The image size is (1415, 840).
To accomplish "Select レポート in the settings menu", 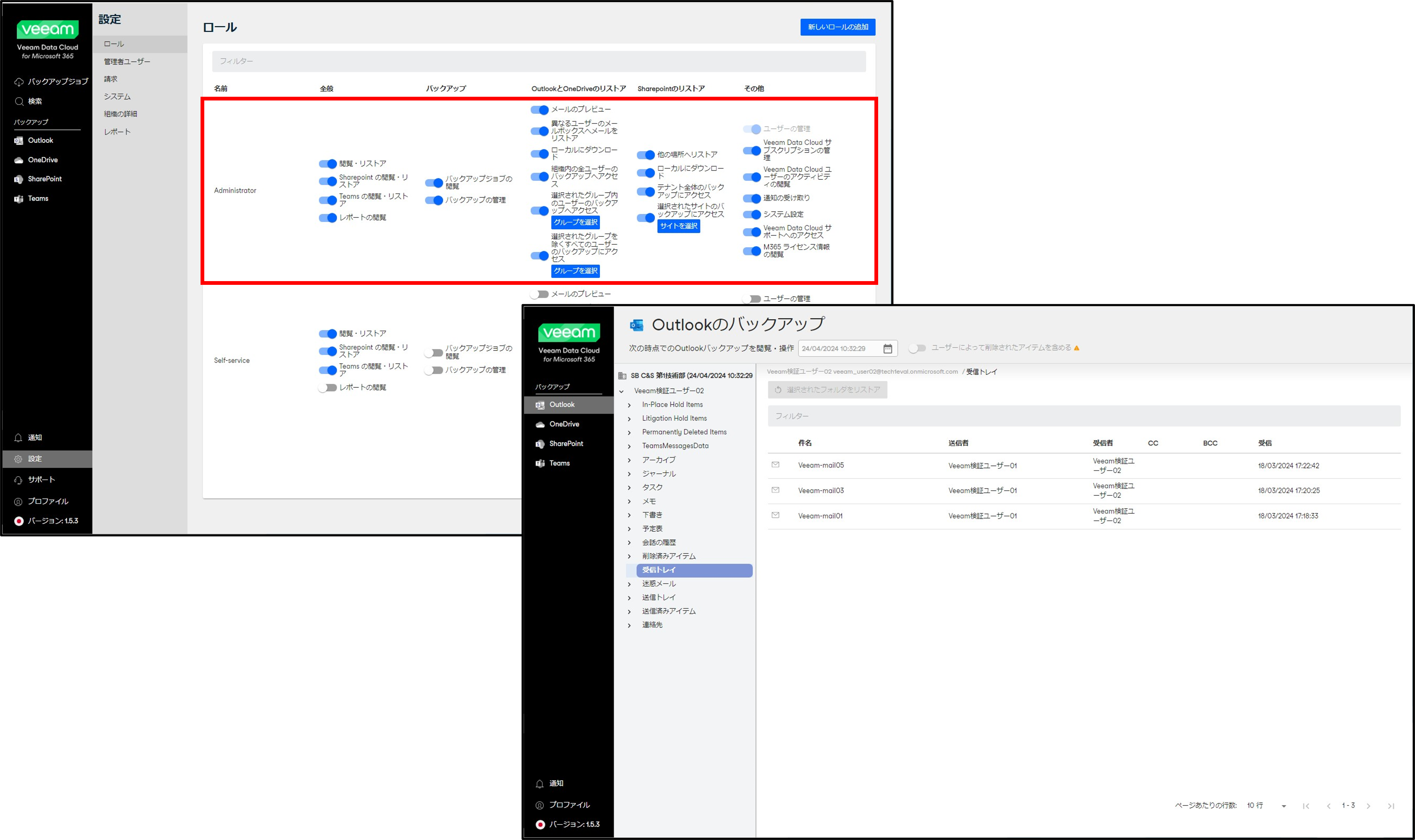I will [117, 132].
